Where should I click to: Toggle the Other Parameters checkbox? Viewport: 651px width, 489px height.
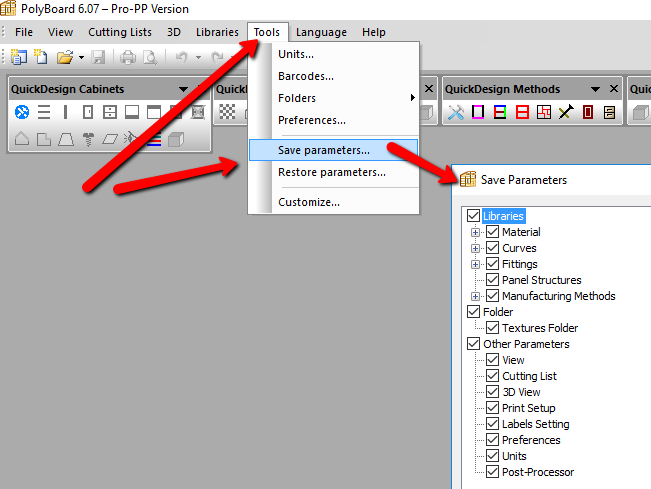473,344
